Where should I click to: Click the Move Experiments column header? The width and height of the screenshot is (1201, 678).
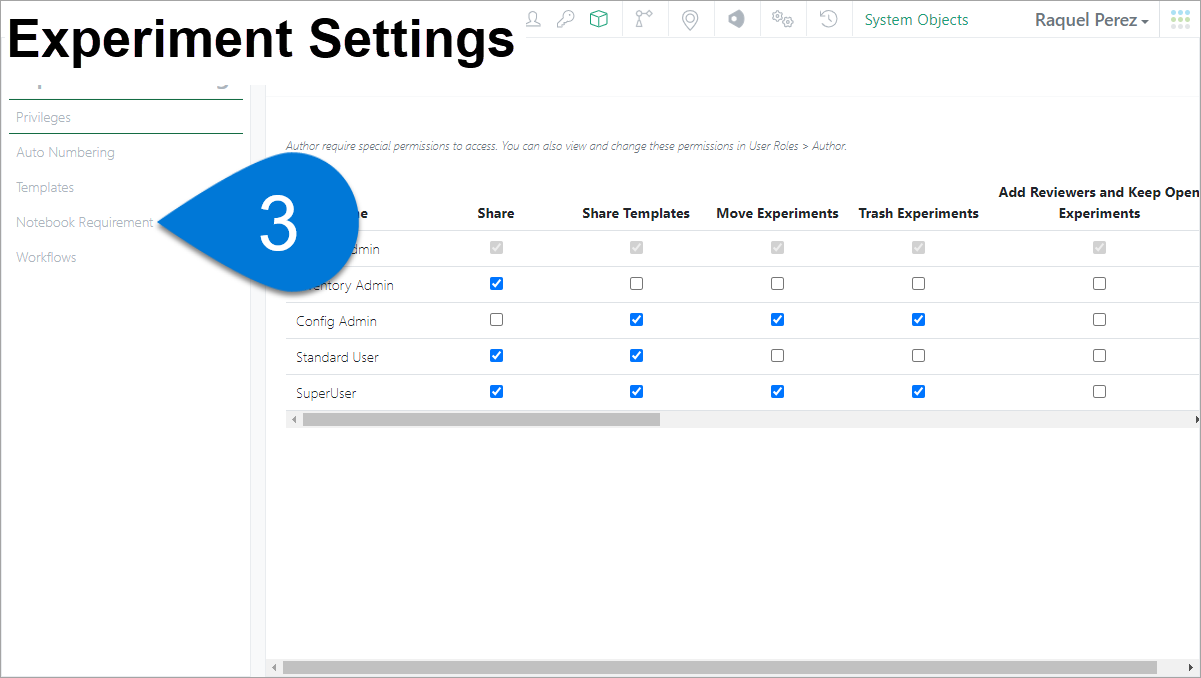coord(777,213)
